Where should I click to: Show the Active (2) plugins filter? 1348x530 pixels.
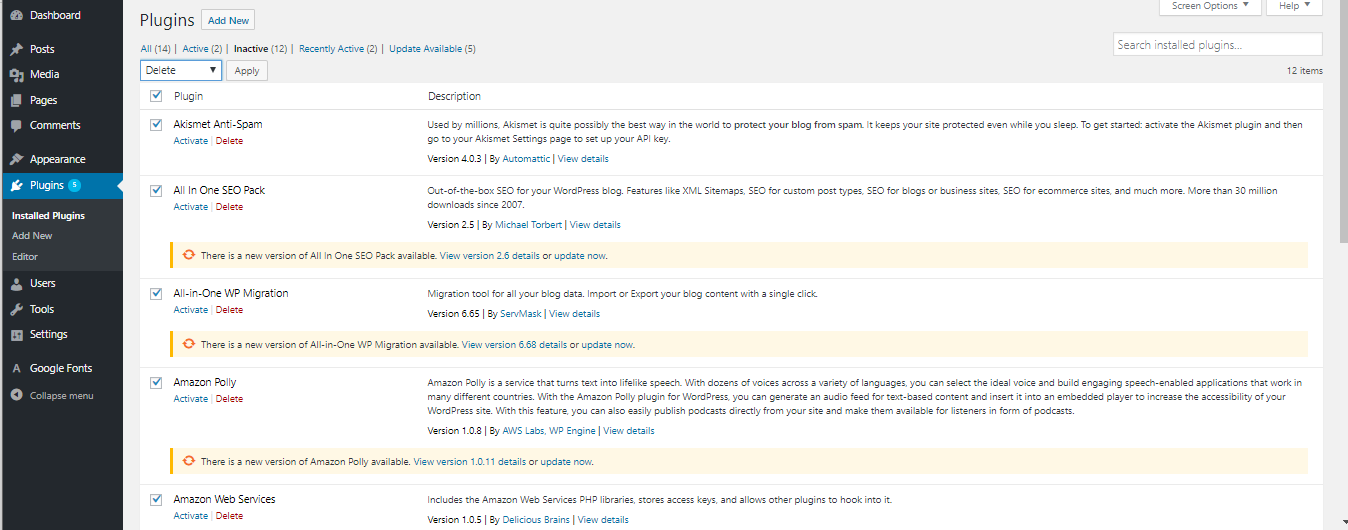202,49
